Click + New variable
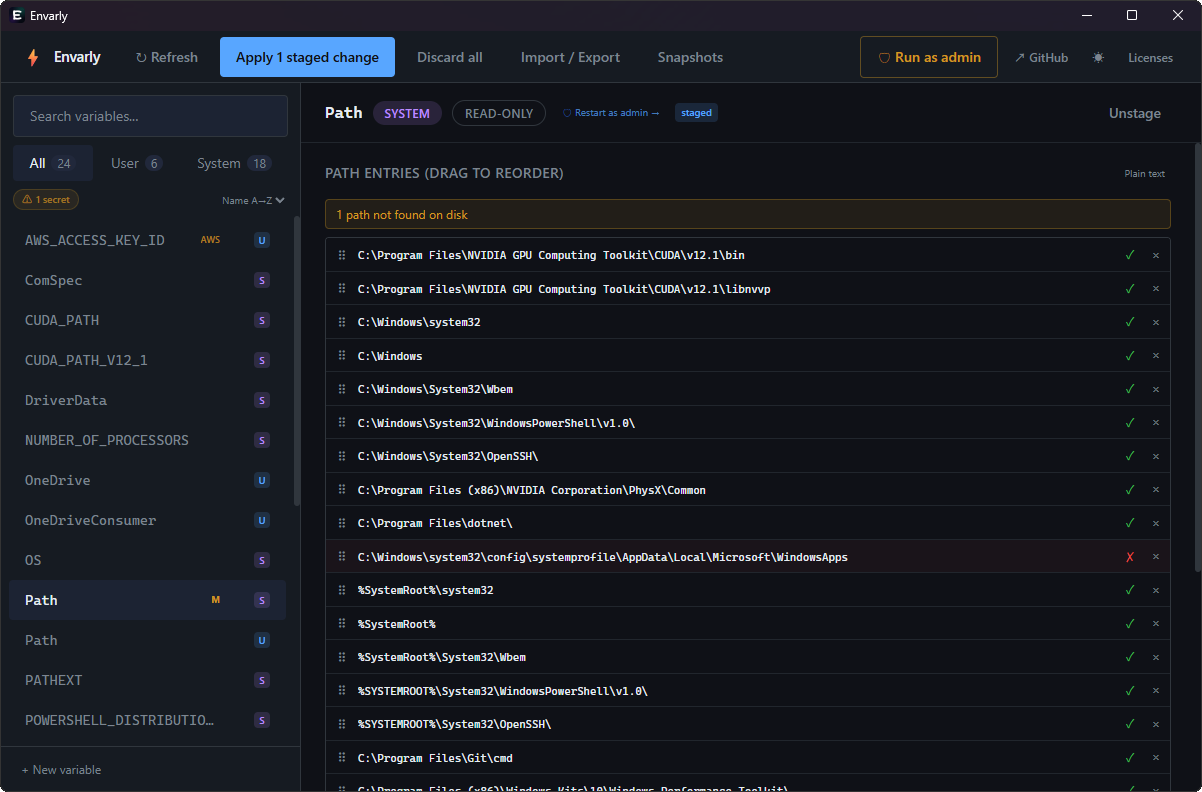Image resolution: width=1202 pixels, height=792 pixels. [62, 770]
